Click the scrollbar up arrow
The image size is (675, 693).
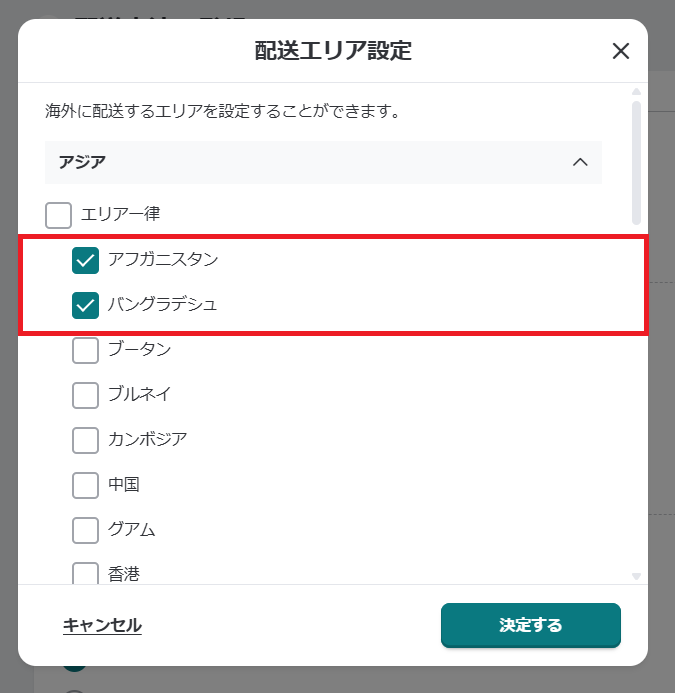click(x=636, y=90)
